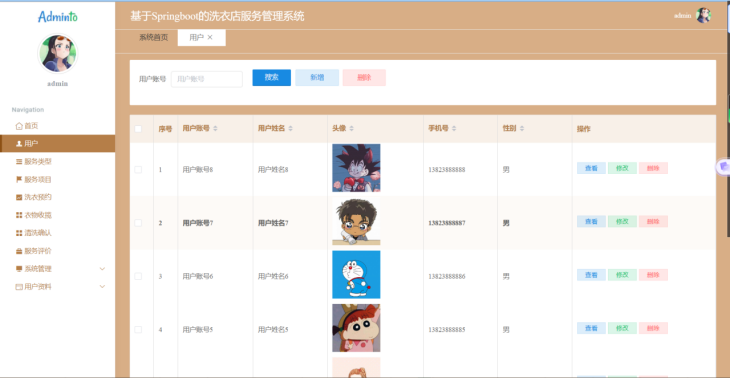Click the floating purple widget icon at right edge

724,167
